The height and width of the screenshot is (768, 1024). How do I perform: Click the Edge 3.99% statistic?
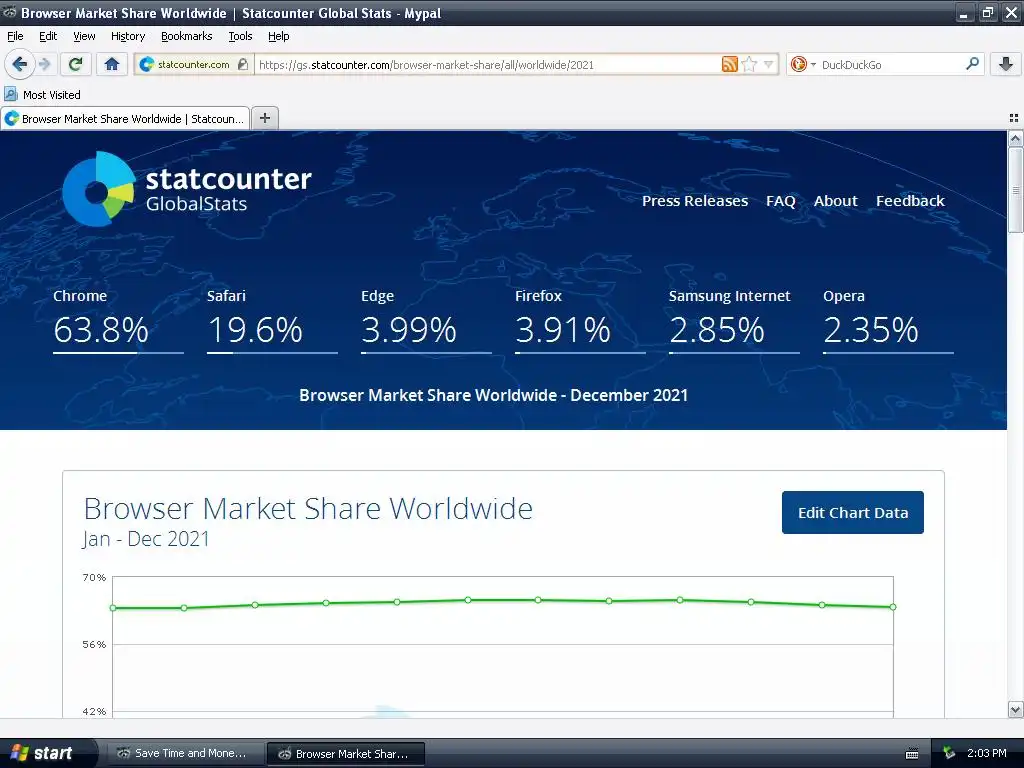pos(426,320)
